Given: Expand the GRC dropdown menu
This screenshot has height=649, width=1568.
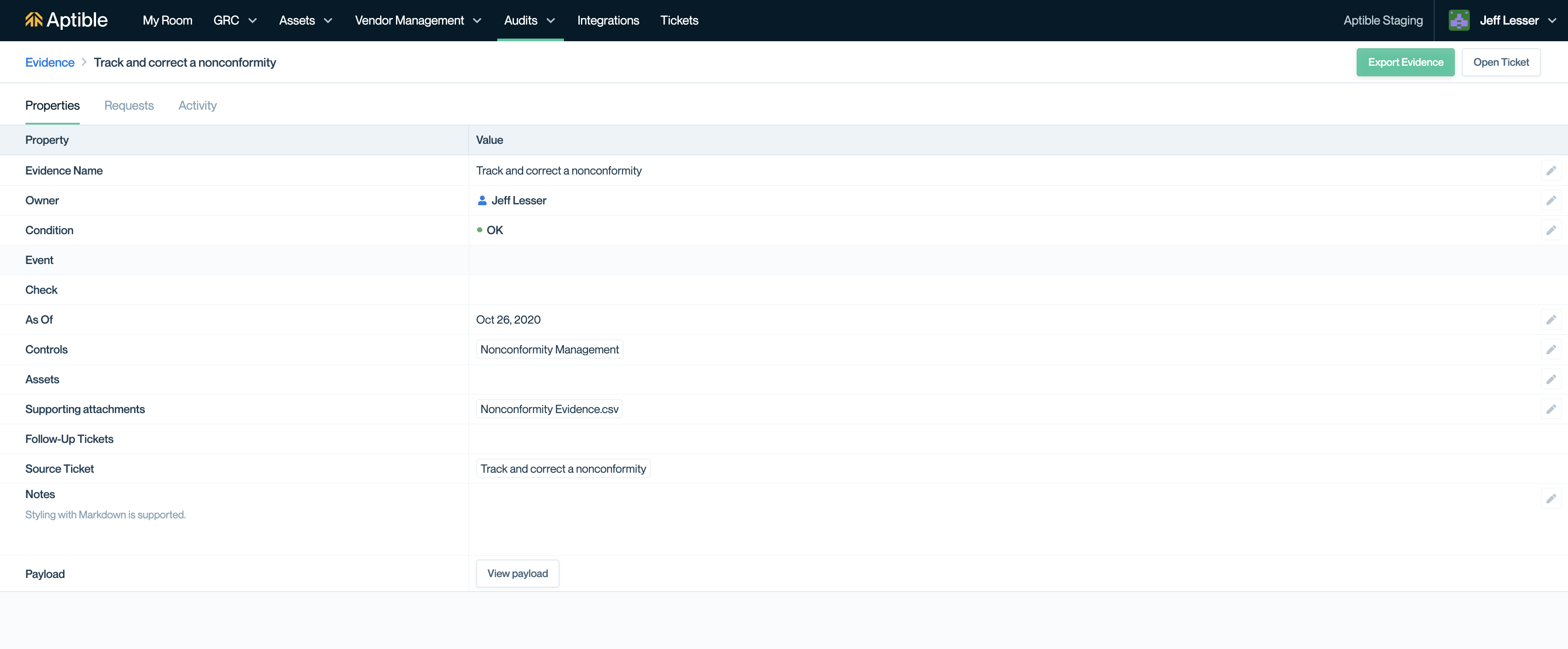Looking at the screenshot, I should (x=235, y=20).
